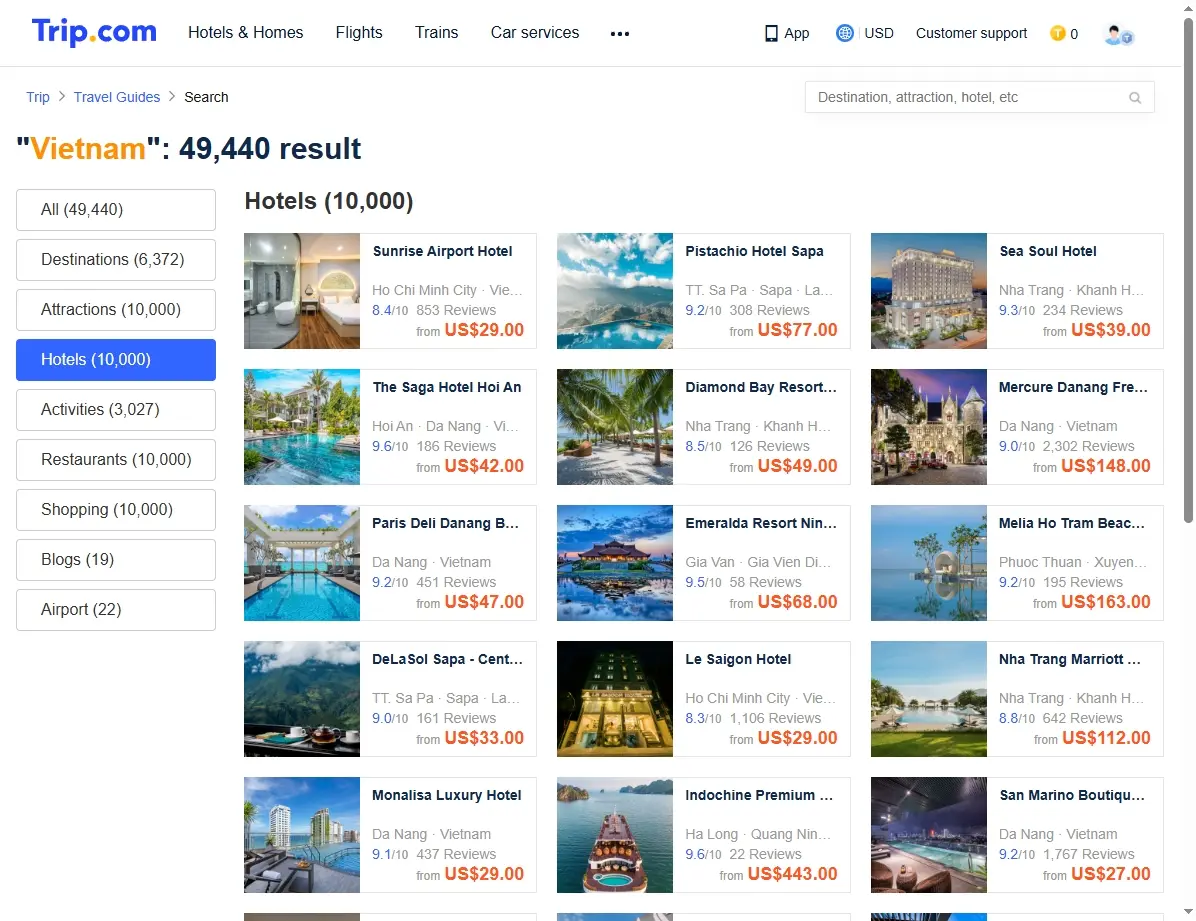The height and width of the screenshot is (921, 1196).
Task: Click Le Saigon Hotel 1,106 Reviews text
Action: (776, 718)
